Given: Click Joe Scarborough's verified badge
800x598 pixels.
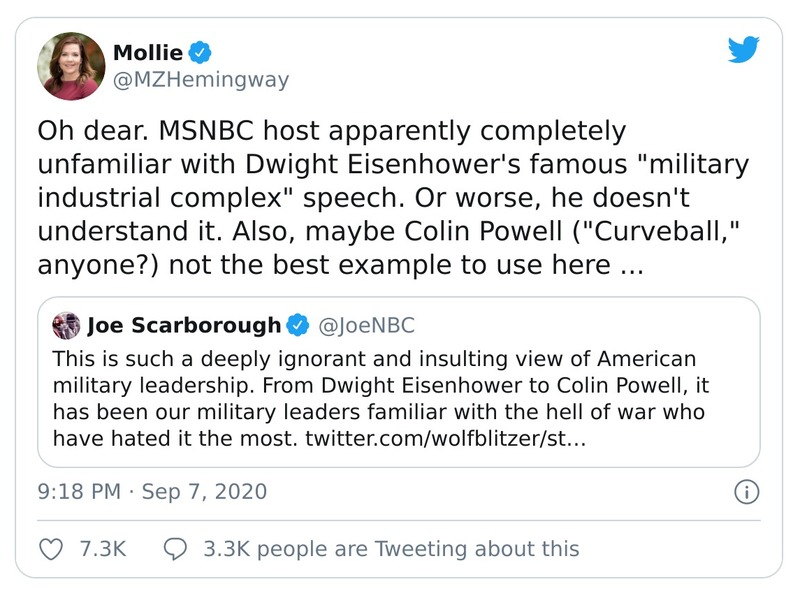Looking at the screenshot, I should click(x=298, y=325).
